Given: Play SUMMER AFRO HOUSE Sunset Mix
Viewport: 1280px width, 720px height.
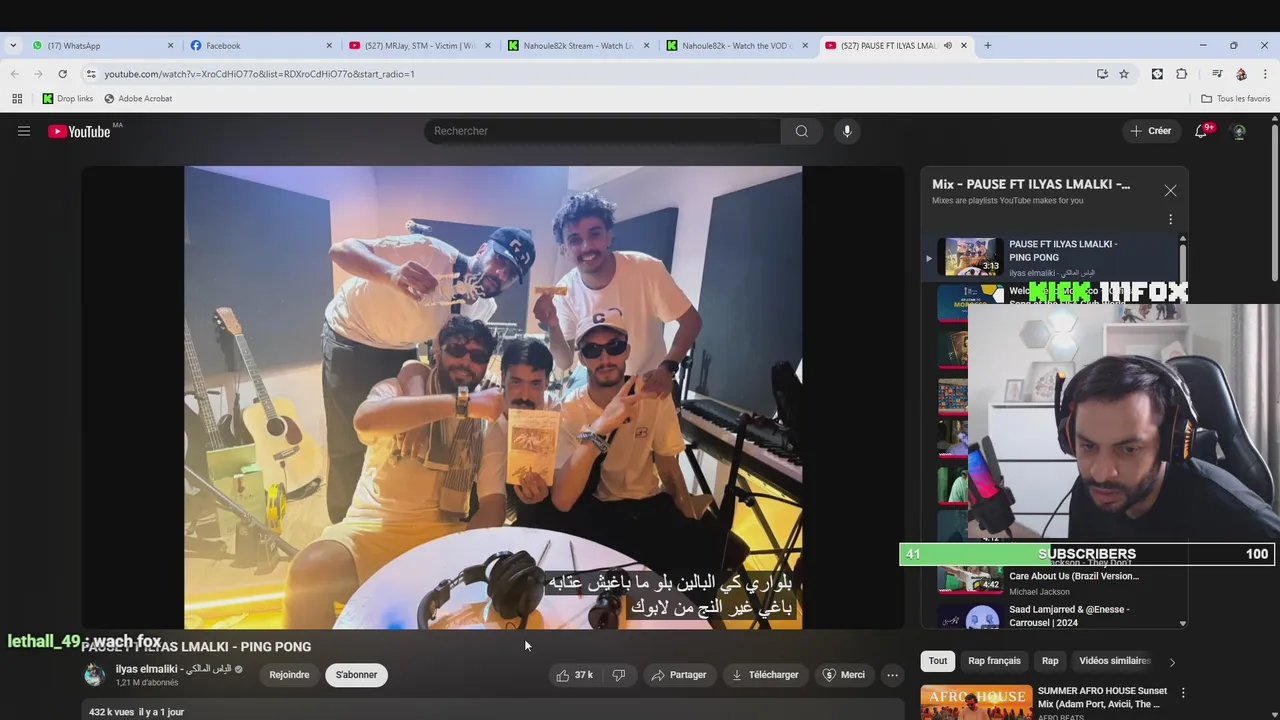Looking at the screenshot, I should tap(1102, 697).
